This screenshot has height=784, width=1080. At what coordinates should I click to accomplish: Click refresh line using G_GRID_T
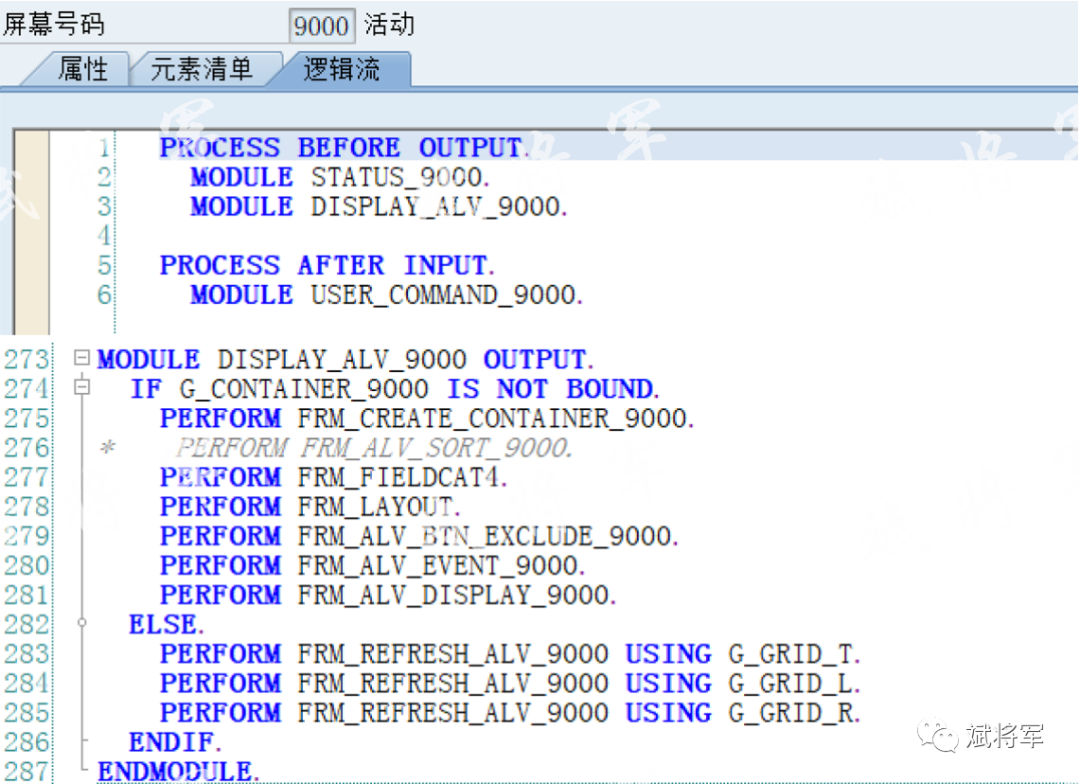coord(510,654)
